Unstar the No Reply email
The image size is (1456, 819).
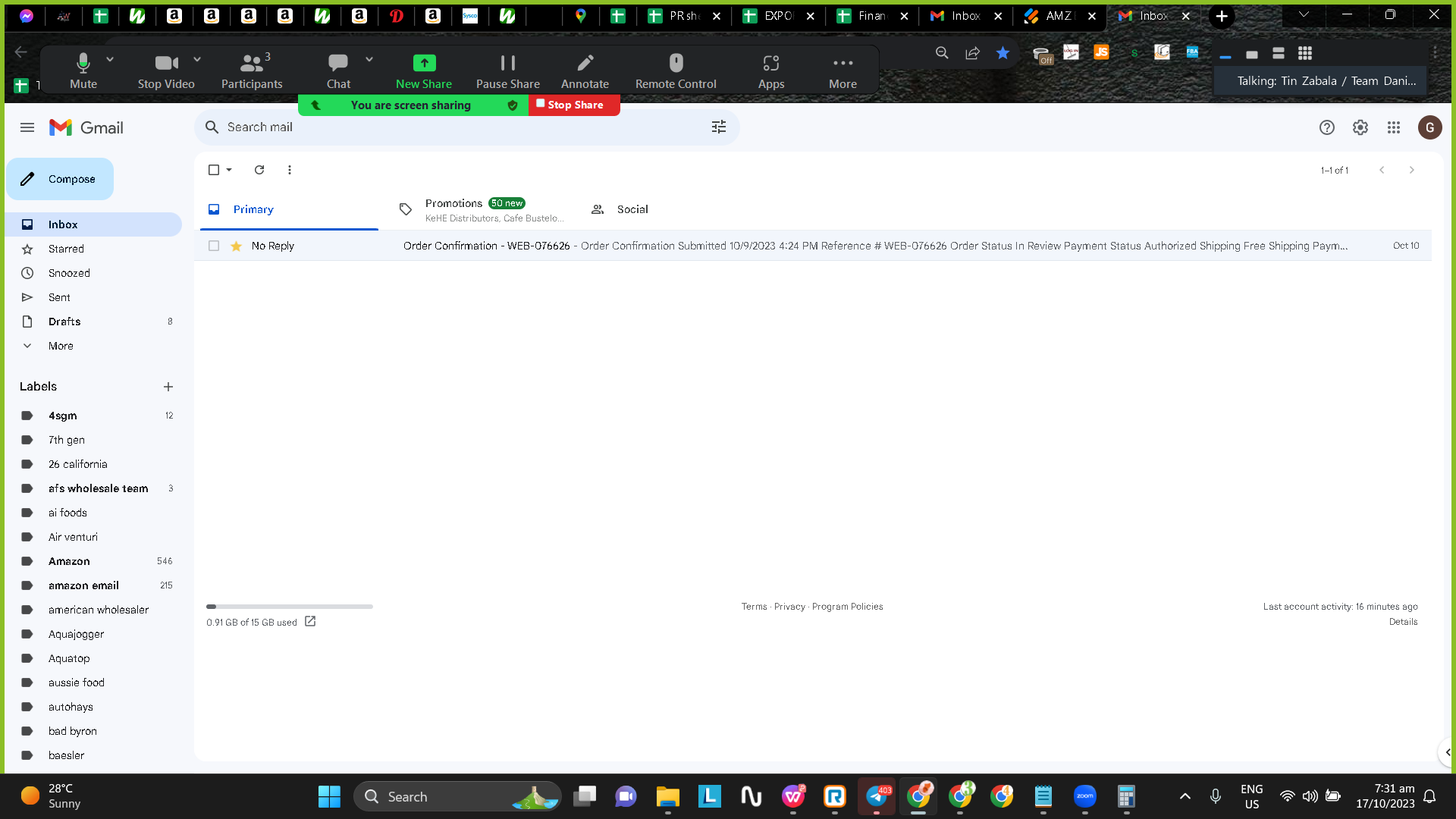click(236, 246)
